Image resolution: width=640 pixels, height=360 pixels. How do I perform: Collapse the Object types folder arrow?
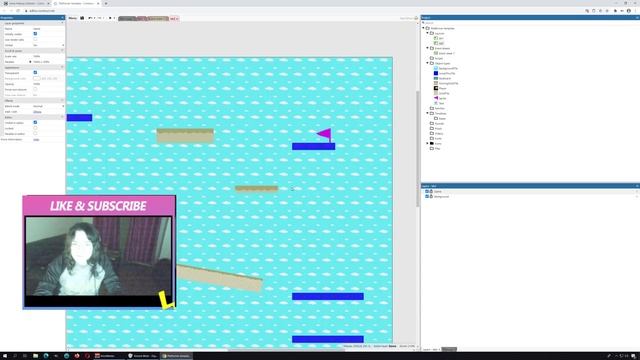[428, 63]
